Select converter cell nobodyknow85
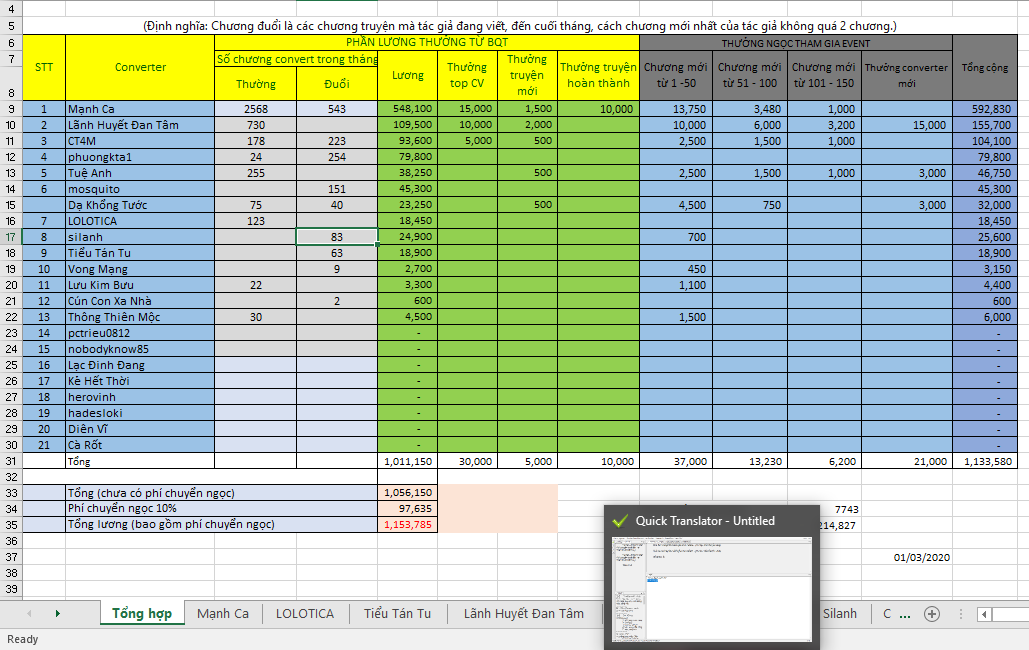Viewport: 1029px width, 650px height. point(140,349)
